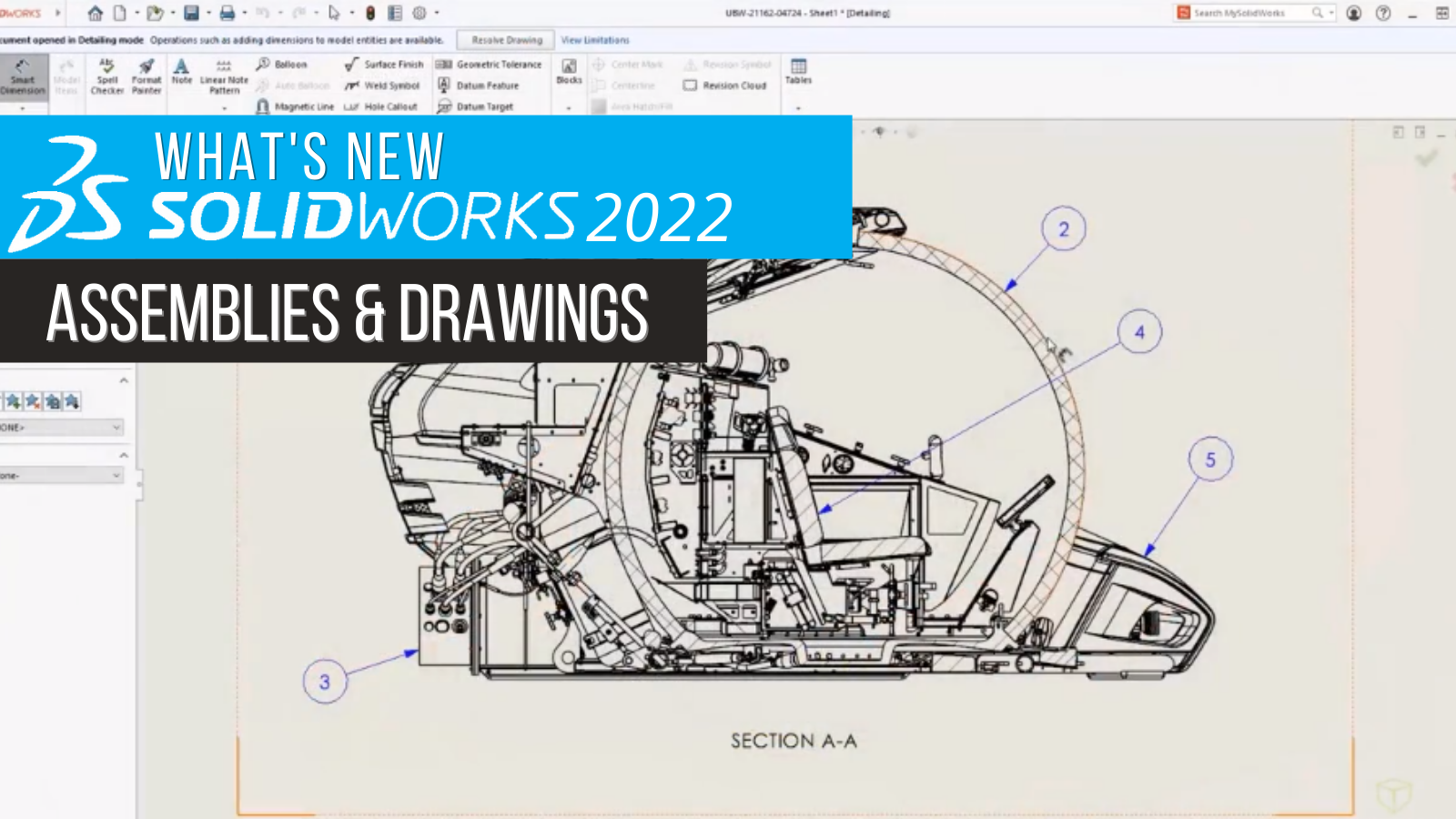Screen dimensions: 1456x819
Task: Insert a Datum Target
Action: click(x=475, y=106)
